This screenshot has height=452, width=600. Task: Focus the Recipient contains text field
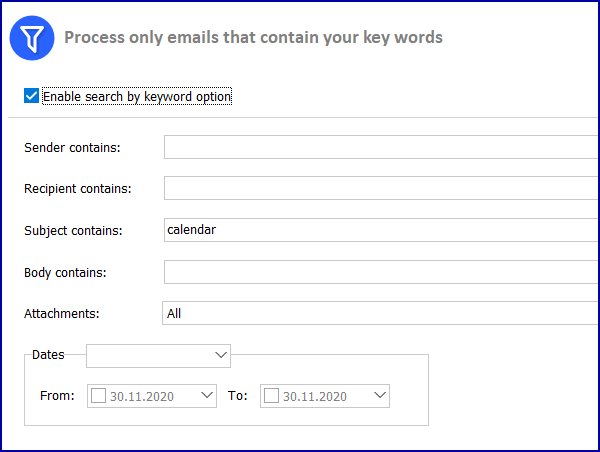(x=382, y=188)
